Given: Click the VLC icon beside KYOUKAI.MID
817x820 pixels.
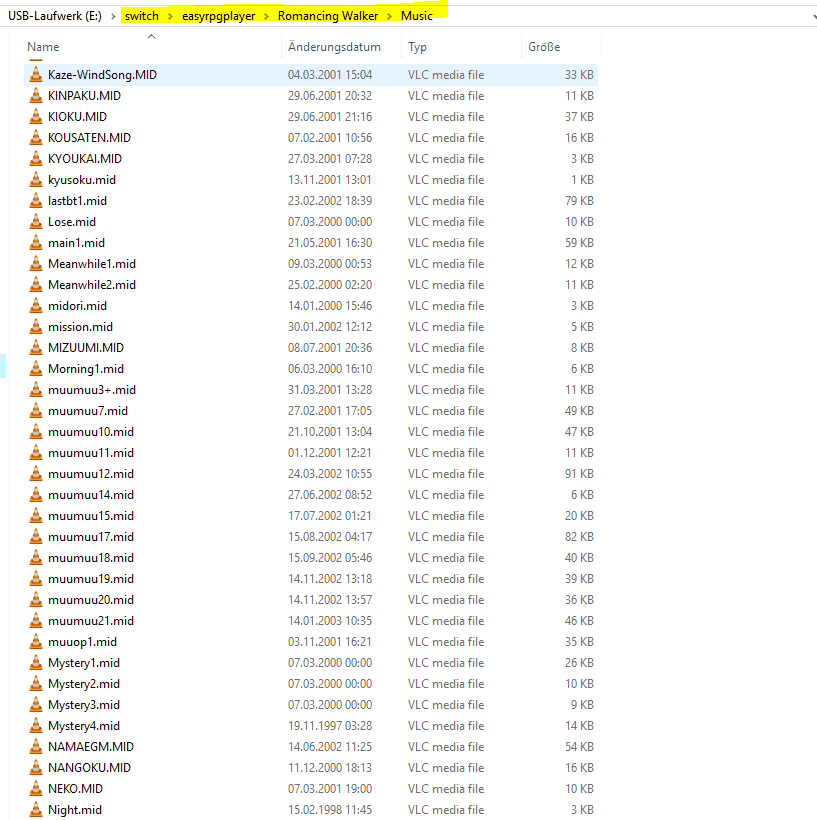Looking at the screenshot, I should [x=36, y=158].
